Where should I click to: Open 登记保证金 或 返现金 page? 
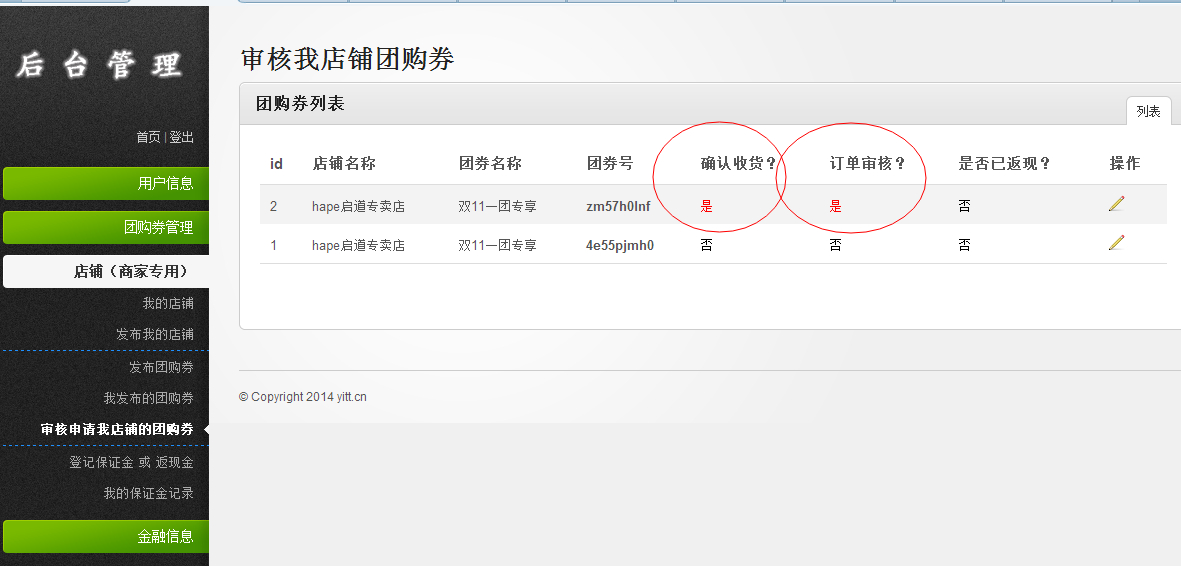pos(132,463)
